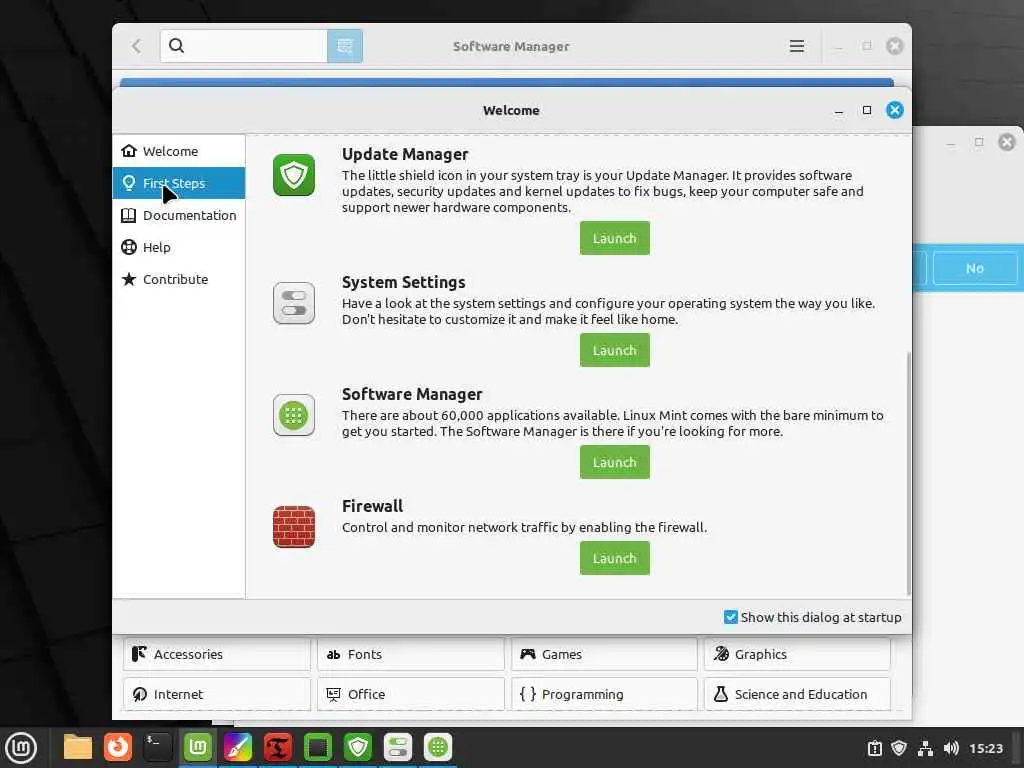Switch to System Settings in the taskbar
The width and height of the screenshot is (1024, 768).
(398, 747)
